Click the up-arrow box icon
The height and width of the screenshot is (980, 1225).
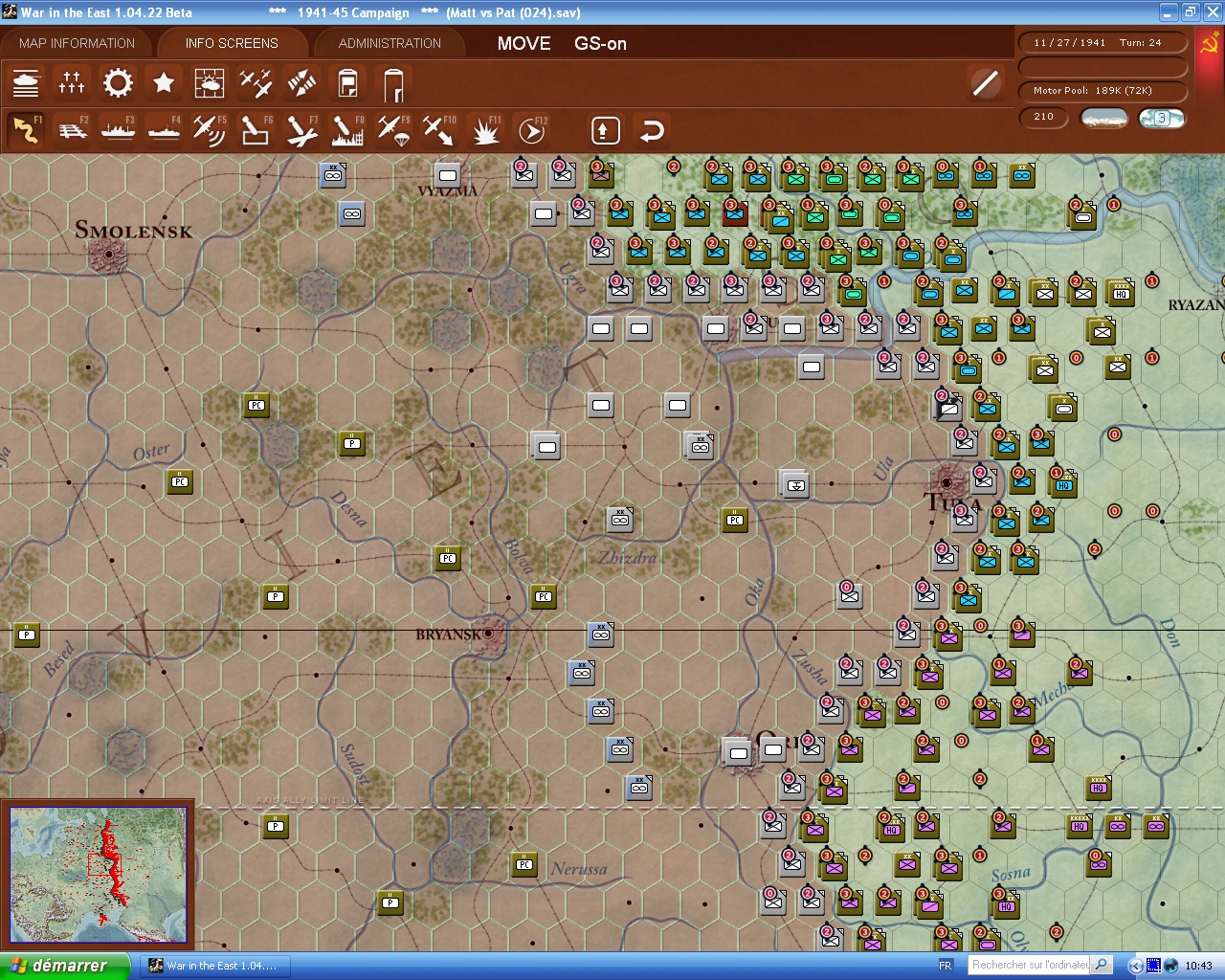click(606, 130)
